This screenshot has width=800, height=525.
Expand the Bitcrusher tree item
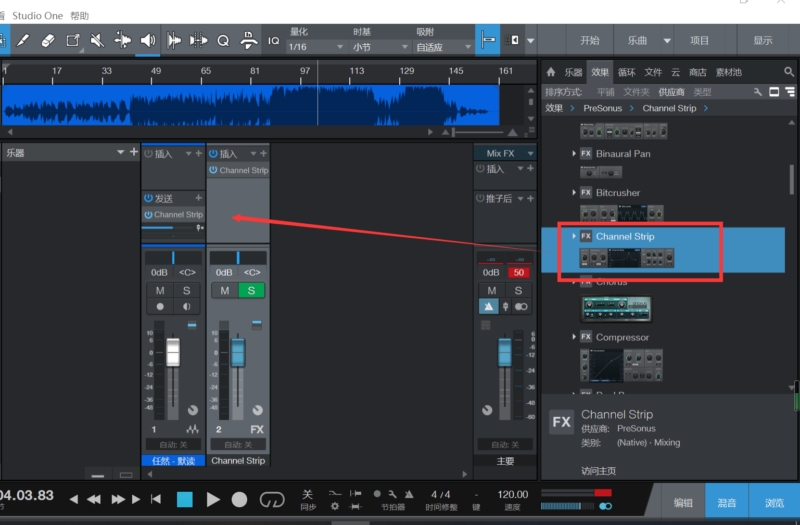tap(574, 192)
